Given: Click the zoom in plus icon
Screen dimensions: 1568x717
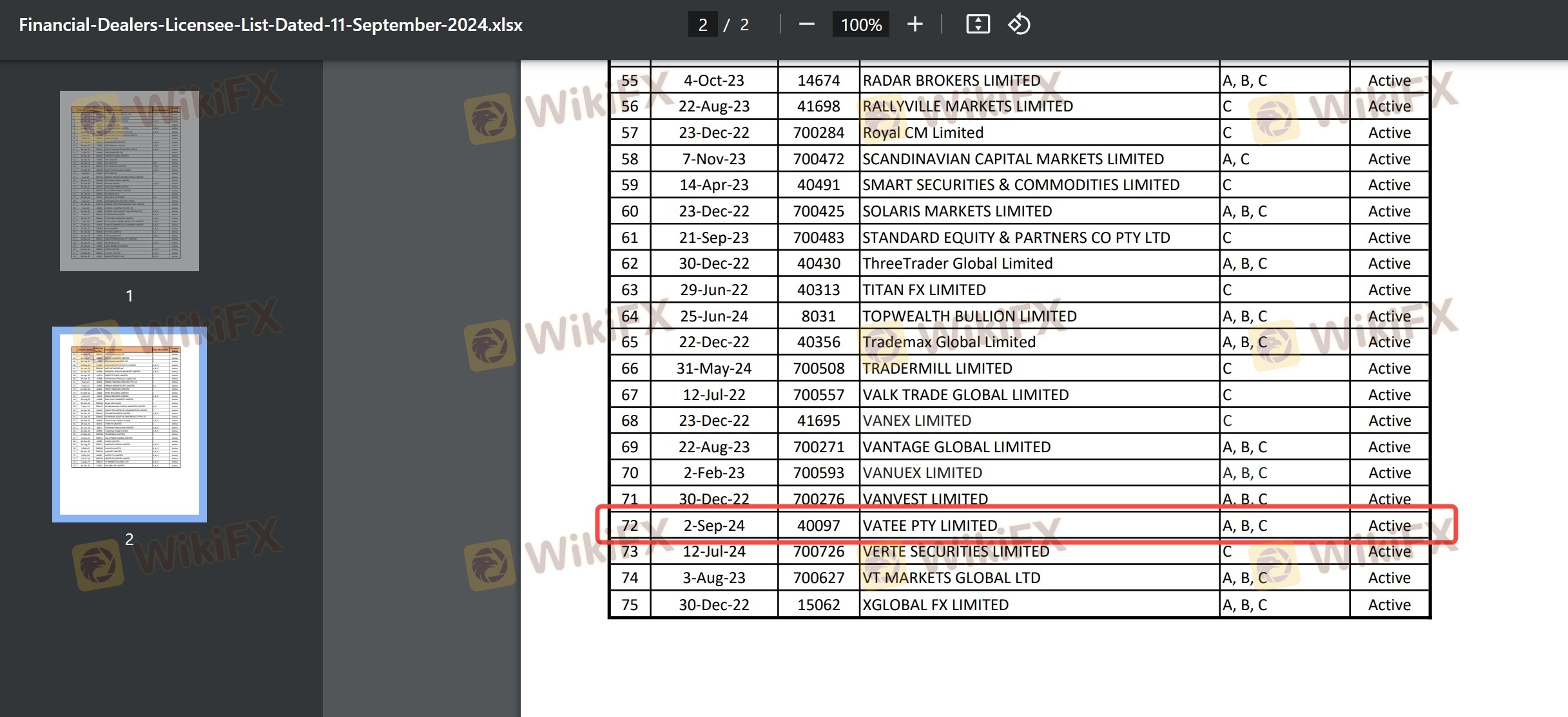Looking at the screenshot, I should coord(915,24).
